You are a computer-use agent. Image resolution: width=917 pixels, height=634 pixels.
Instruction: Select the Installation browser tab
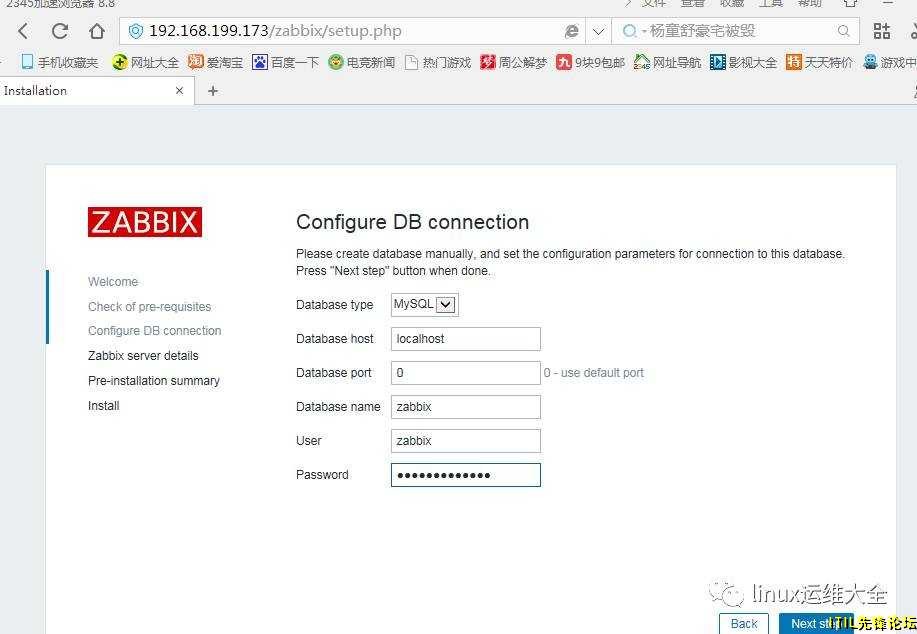point(96,91)
